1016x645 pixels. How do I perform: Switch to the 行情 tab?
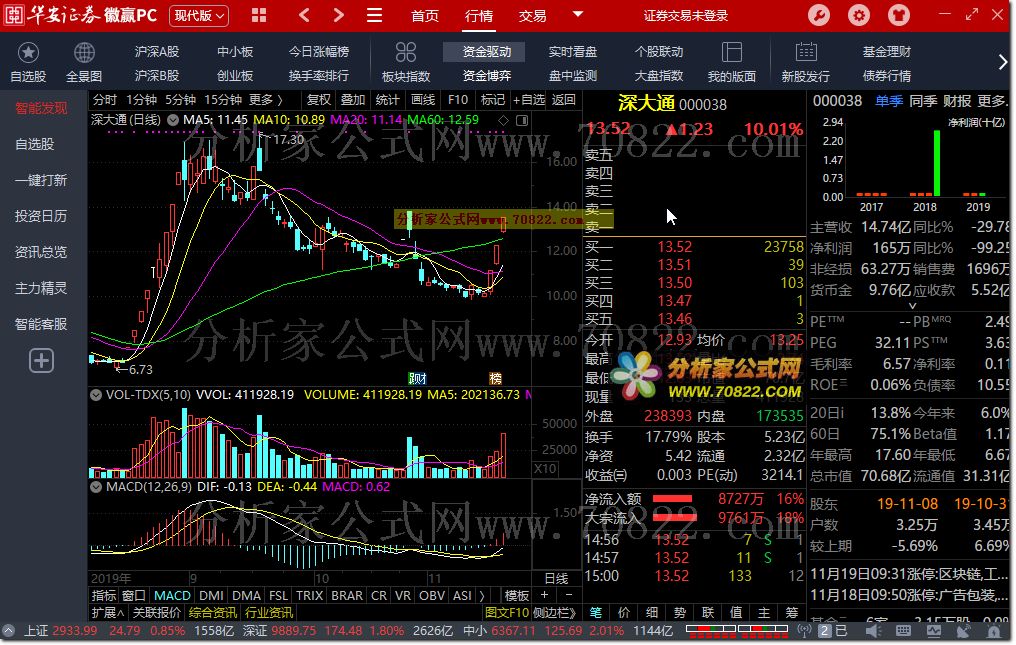click(479, 16)
